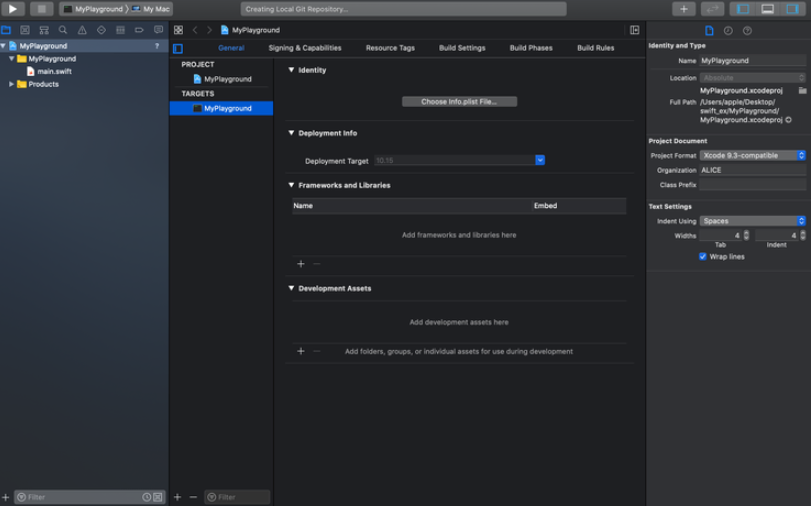Image resolution: width=811 pixels, height=508 pixels.
Task: Open the Find navigator magnifier
Action: pyautogui.click(x=63, y=30)
